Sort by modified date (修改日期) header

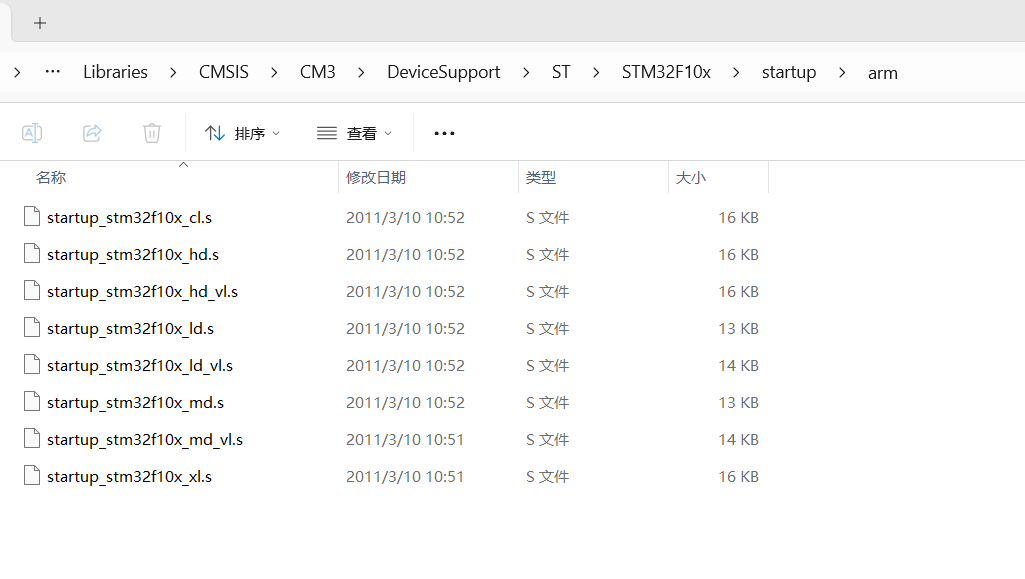coord(376,177)
